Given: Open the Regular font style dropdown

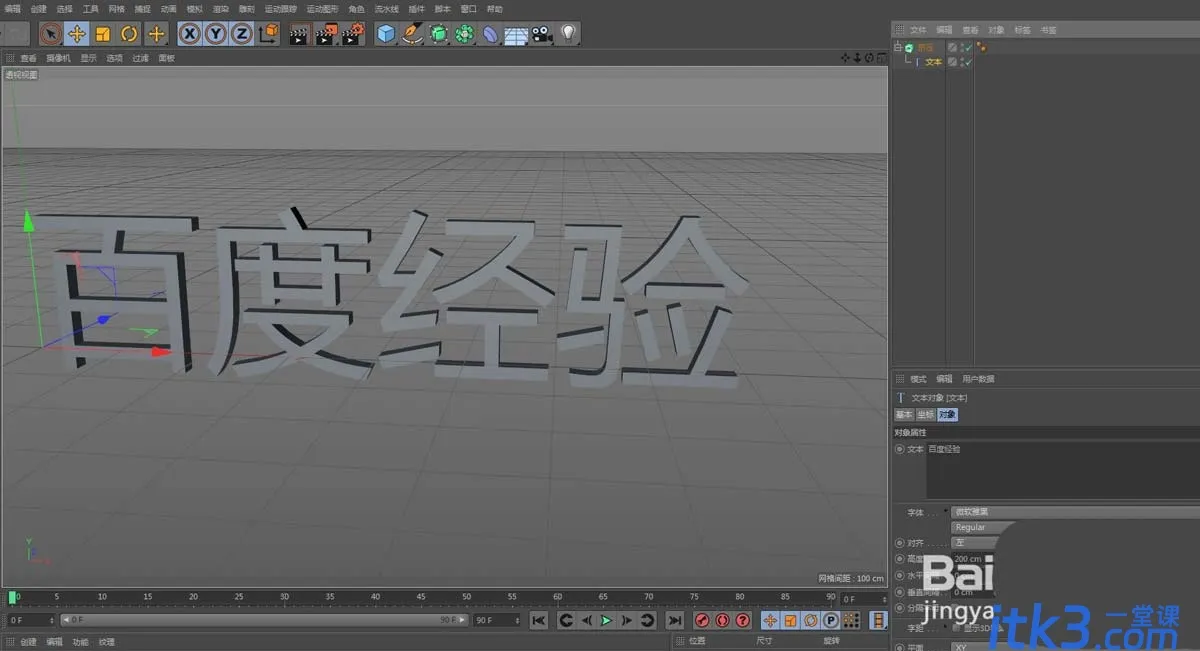Looking at the screenshot, I should 985,527.
